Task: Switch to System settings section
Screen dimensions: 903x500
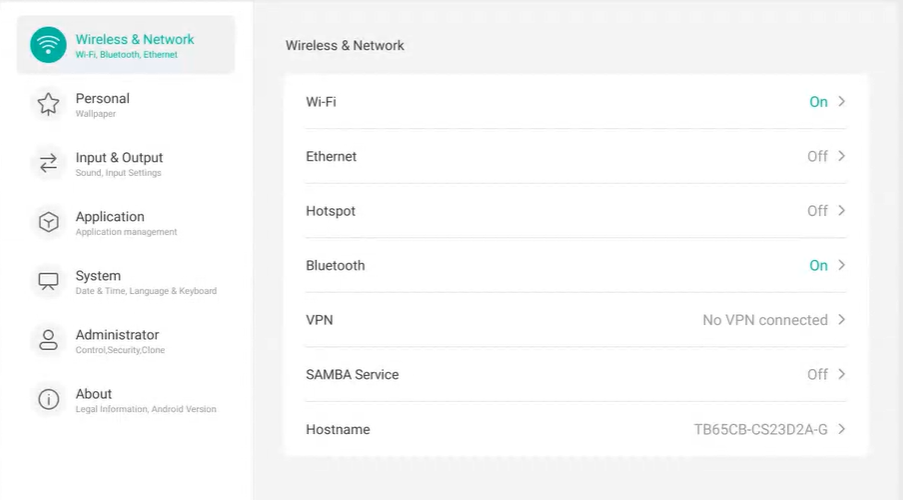Action: (98, 276)
